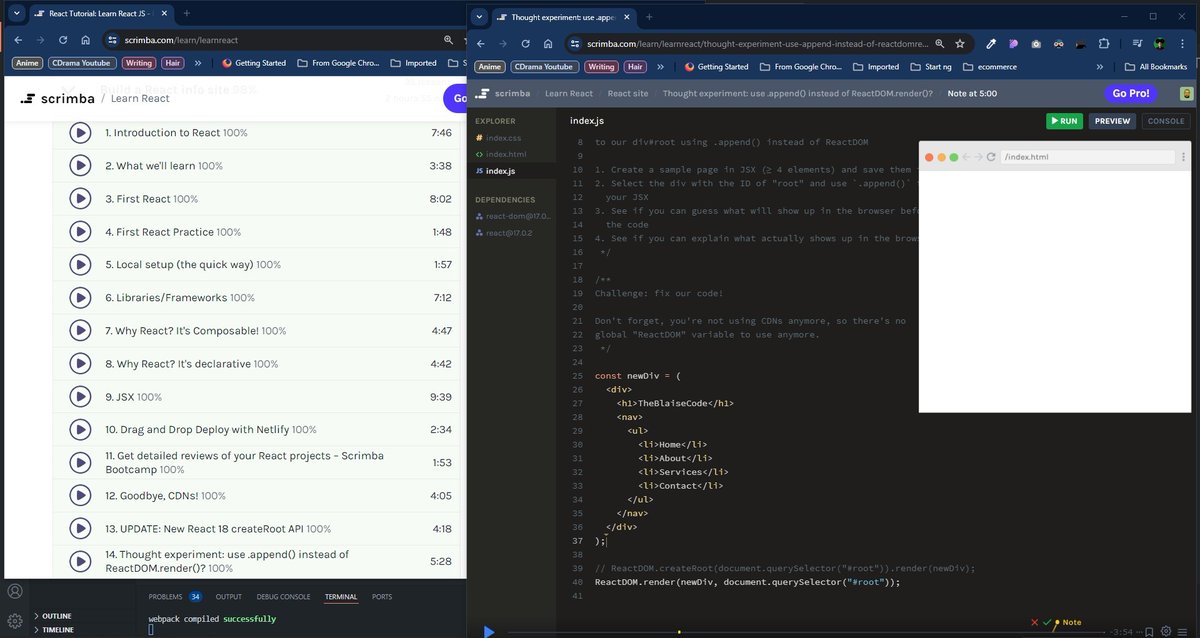Go home in left Chrome window

pos(87,40)
